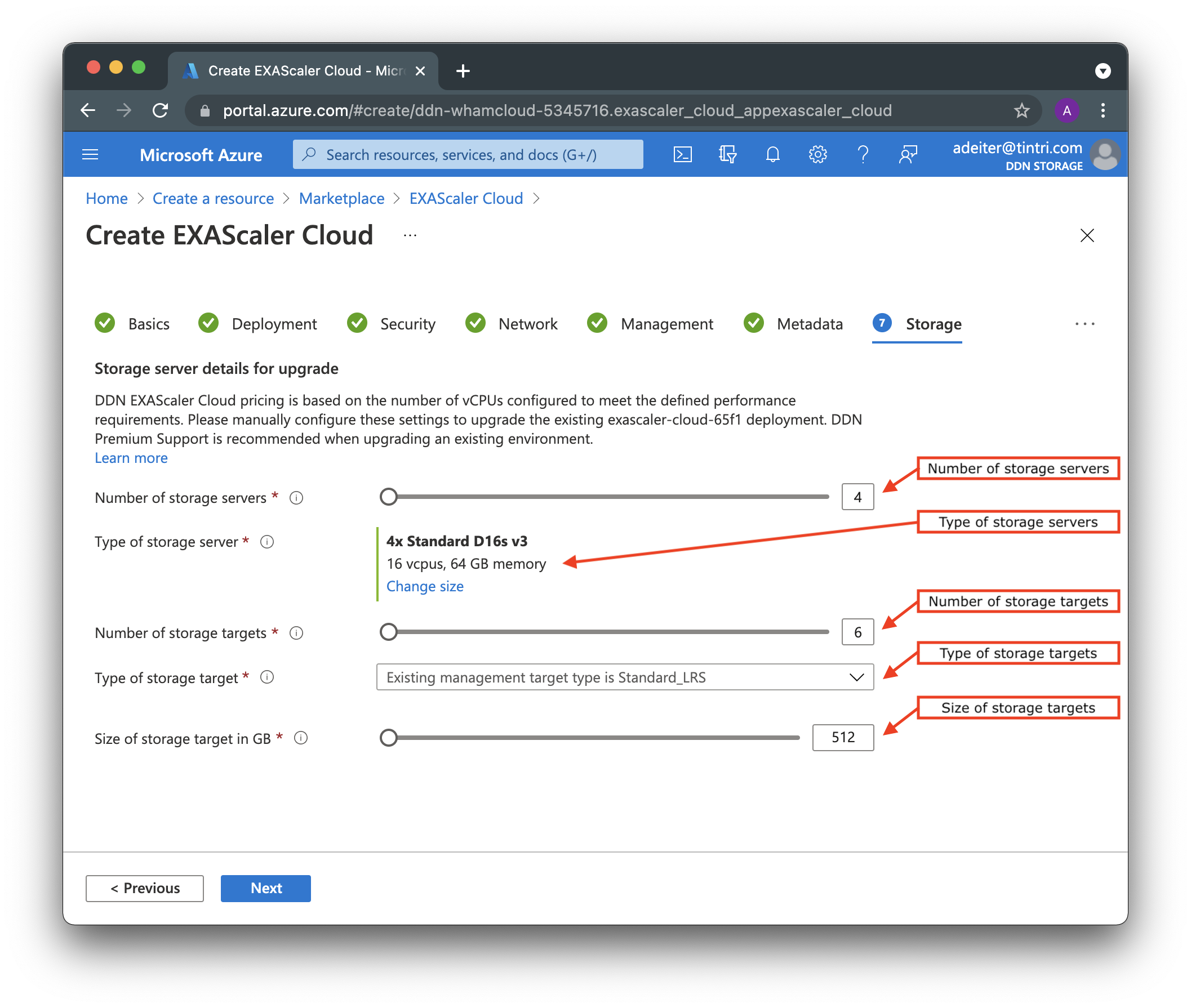This screenshot has width=1191, height=1008.
Task: Go to the EXAScaler Cloud breadcrumb
Action: pyautogui.click(x=466, y=198)
